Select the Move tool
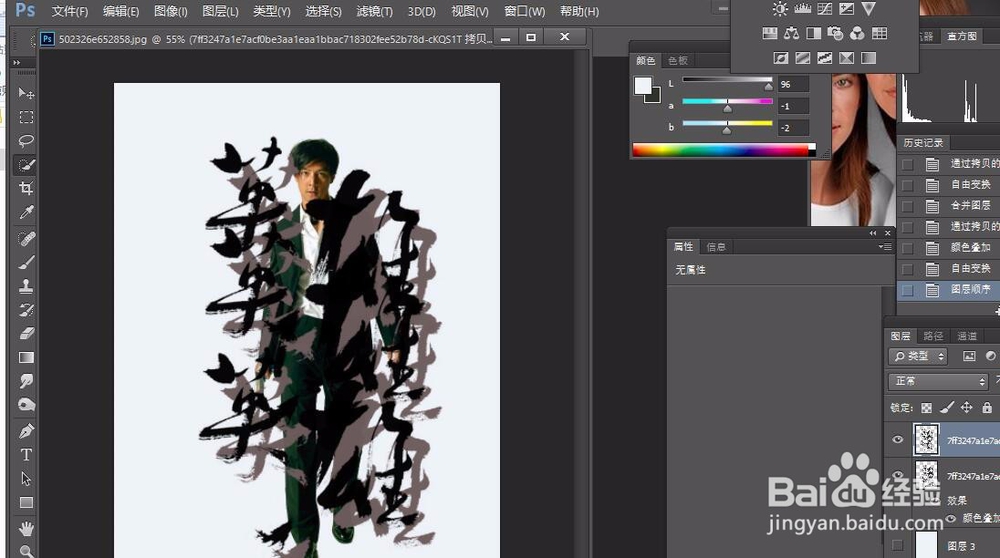Image resolution: width=1000 pixels, height=558 pixels. (x=26, y=93)
